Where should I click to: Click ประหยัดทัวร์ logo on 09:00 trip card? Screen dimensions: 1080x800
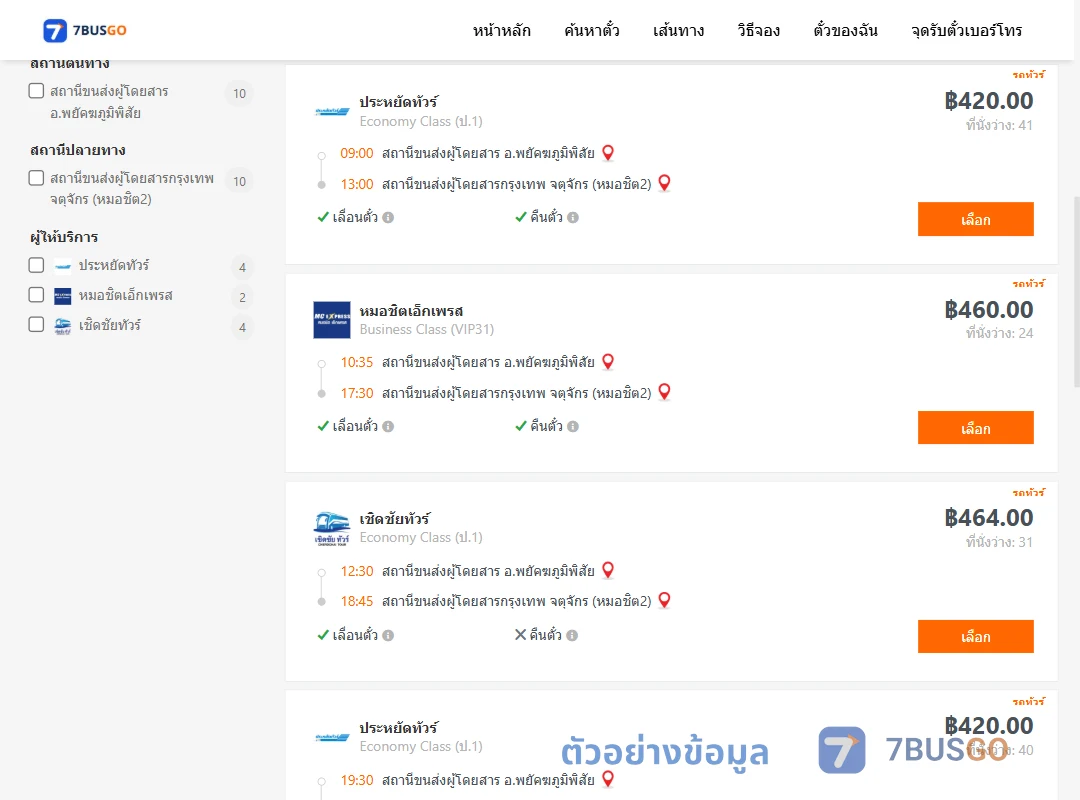pyautogui.click(x=332, y=112)
